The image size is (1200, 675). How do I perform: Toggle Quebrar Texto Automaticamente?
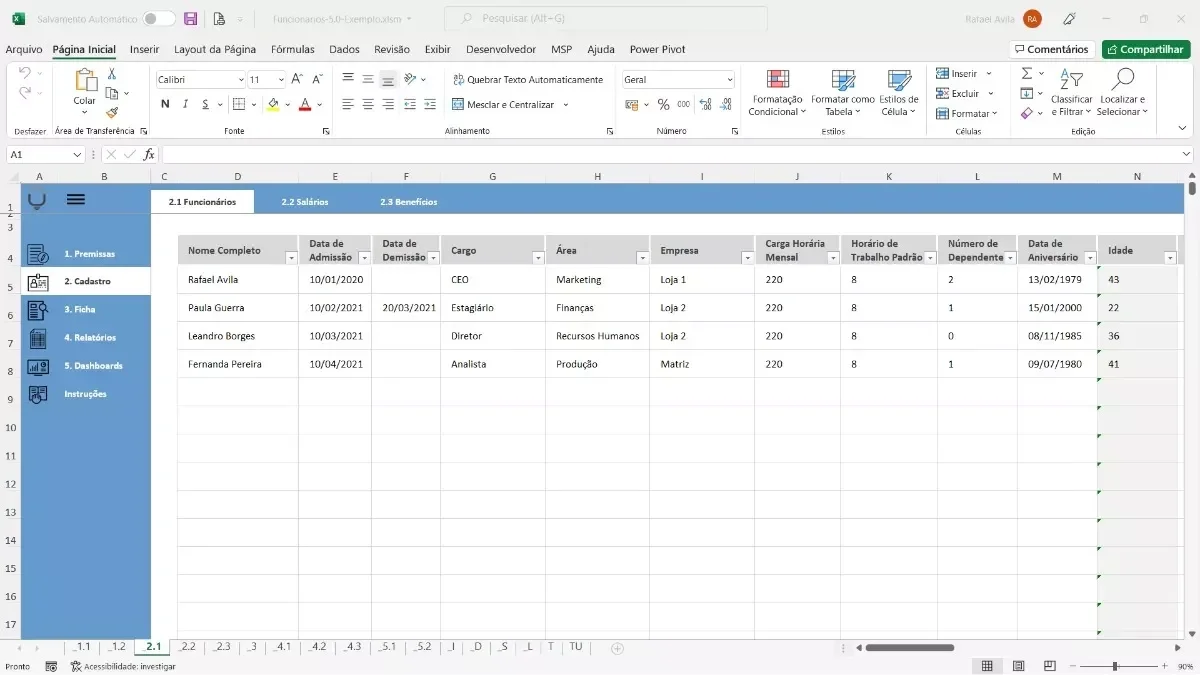(x=528, y=80)
